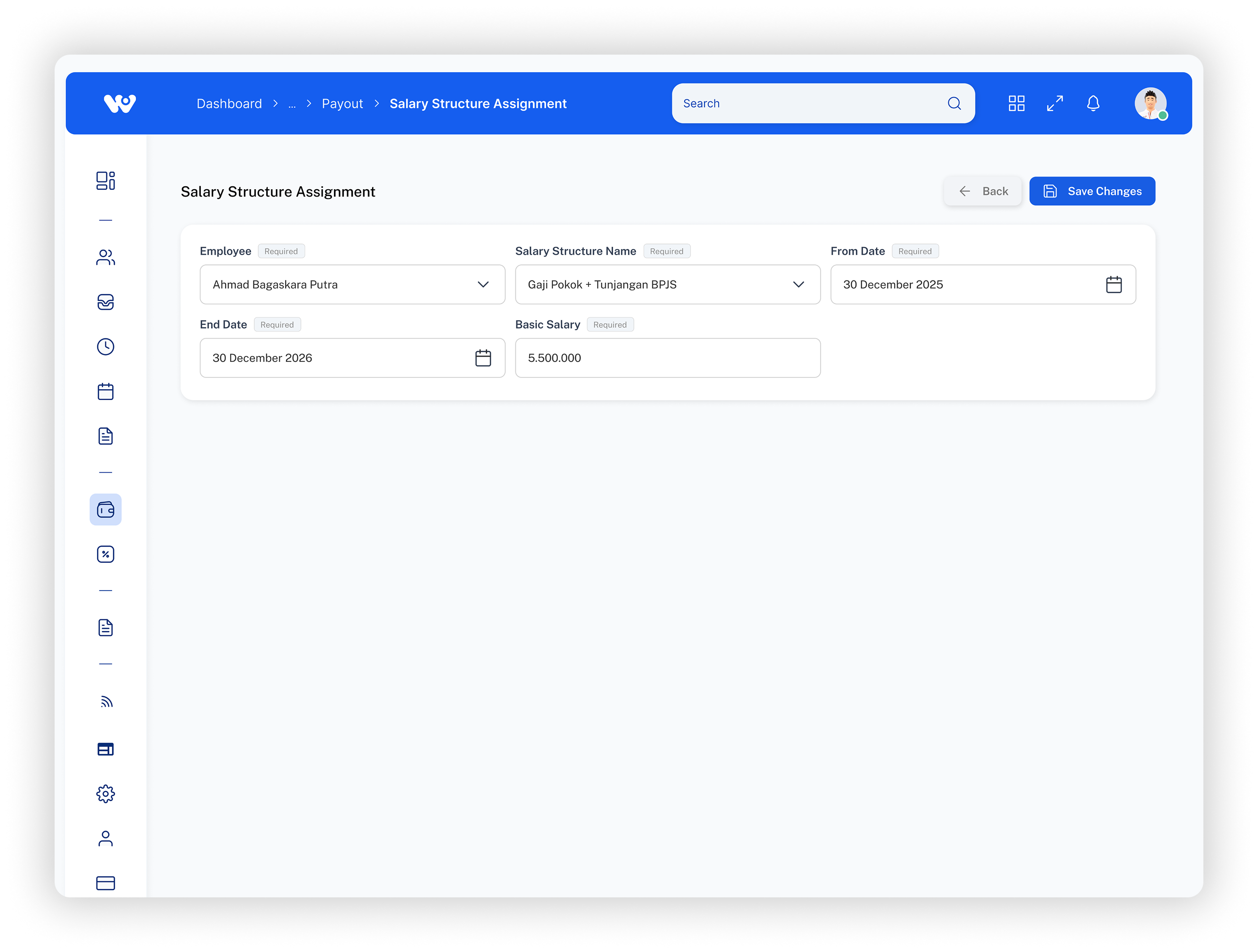
Task: Open the settings gear in sidebar
Action: click(x=105, y=794)
